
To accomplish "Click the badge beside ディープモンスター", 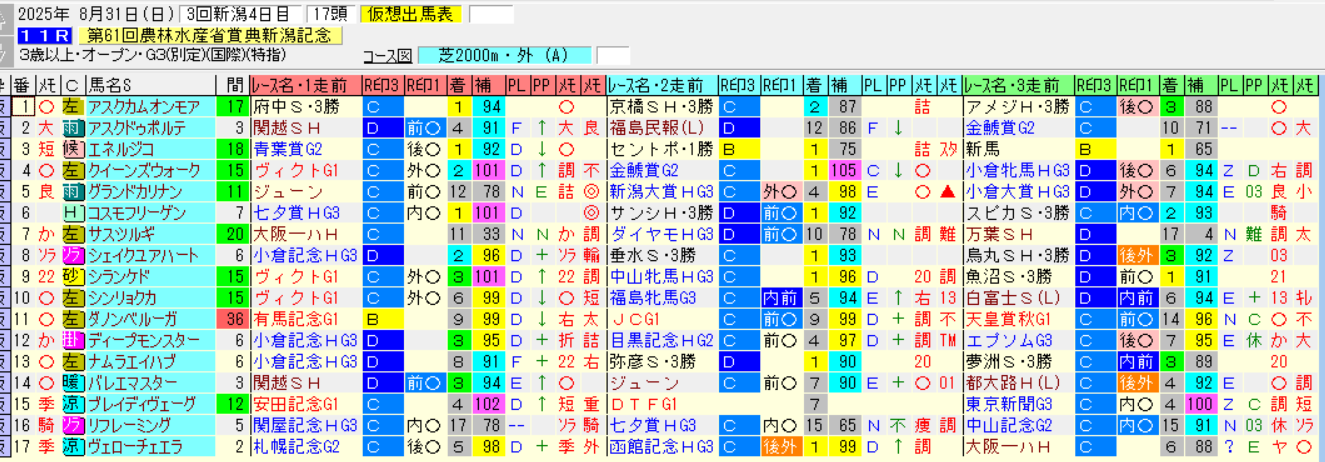I will point(73,340).
